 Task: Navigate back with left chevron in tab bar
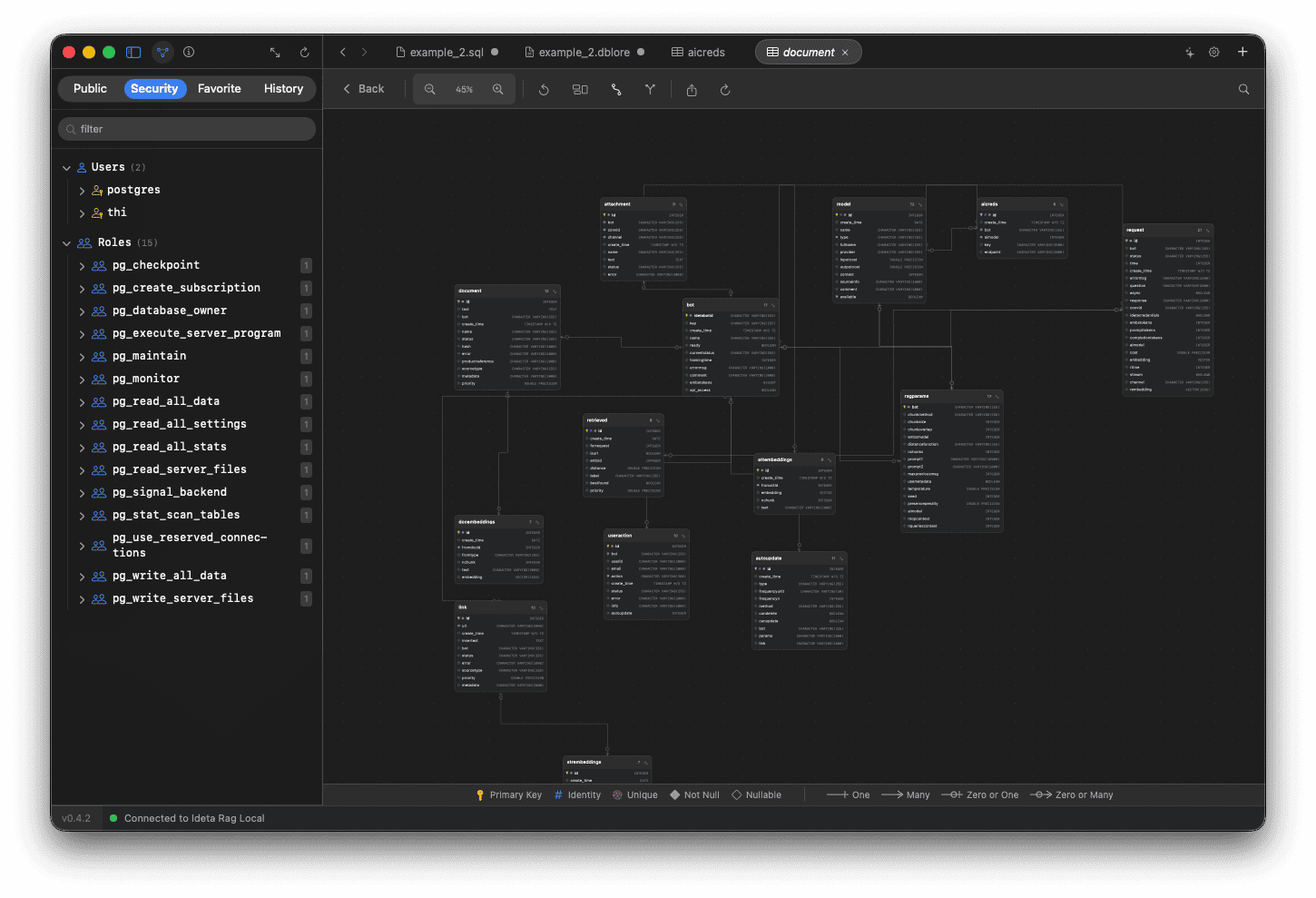pyautogui.click(x=343, y=53)
